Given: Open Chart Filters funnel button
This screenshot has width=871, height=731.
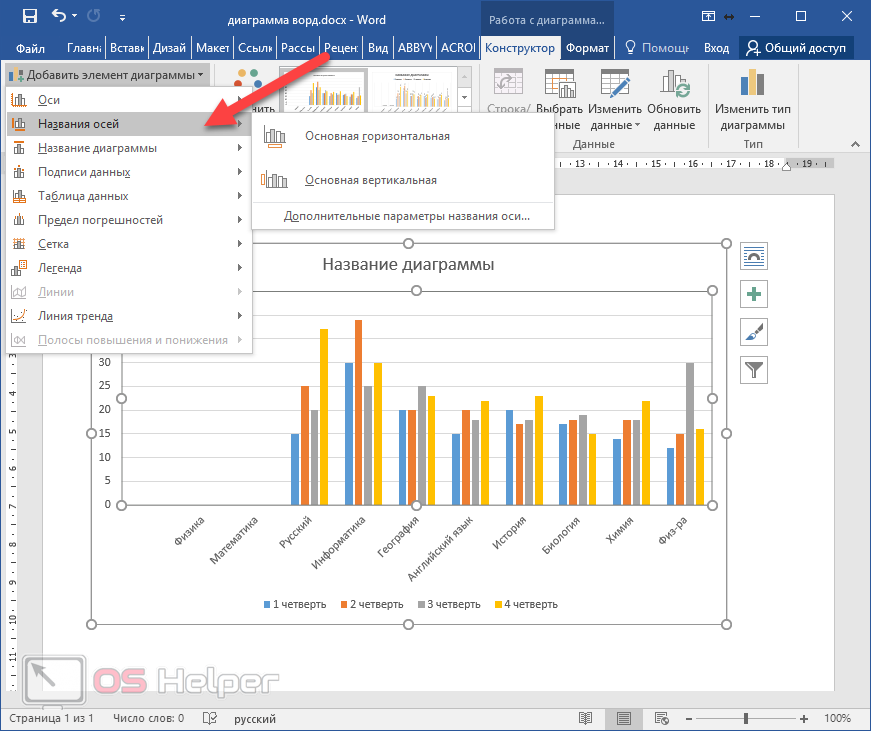Looking at the screenshot, I should (x=753, y=369).
